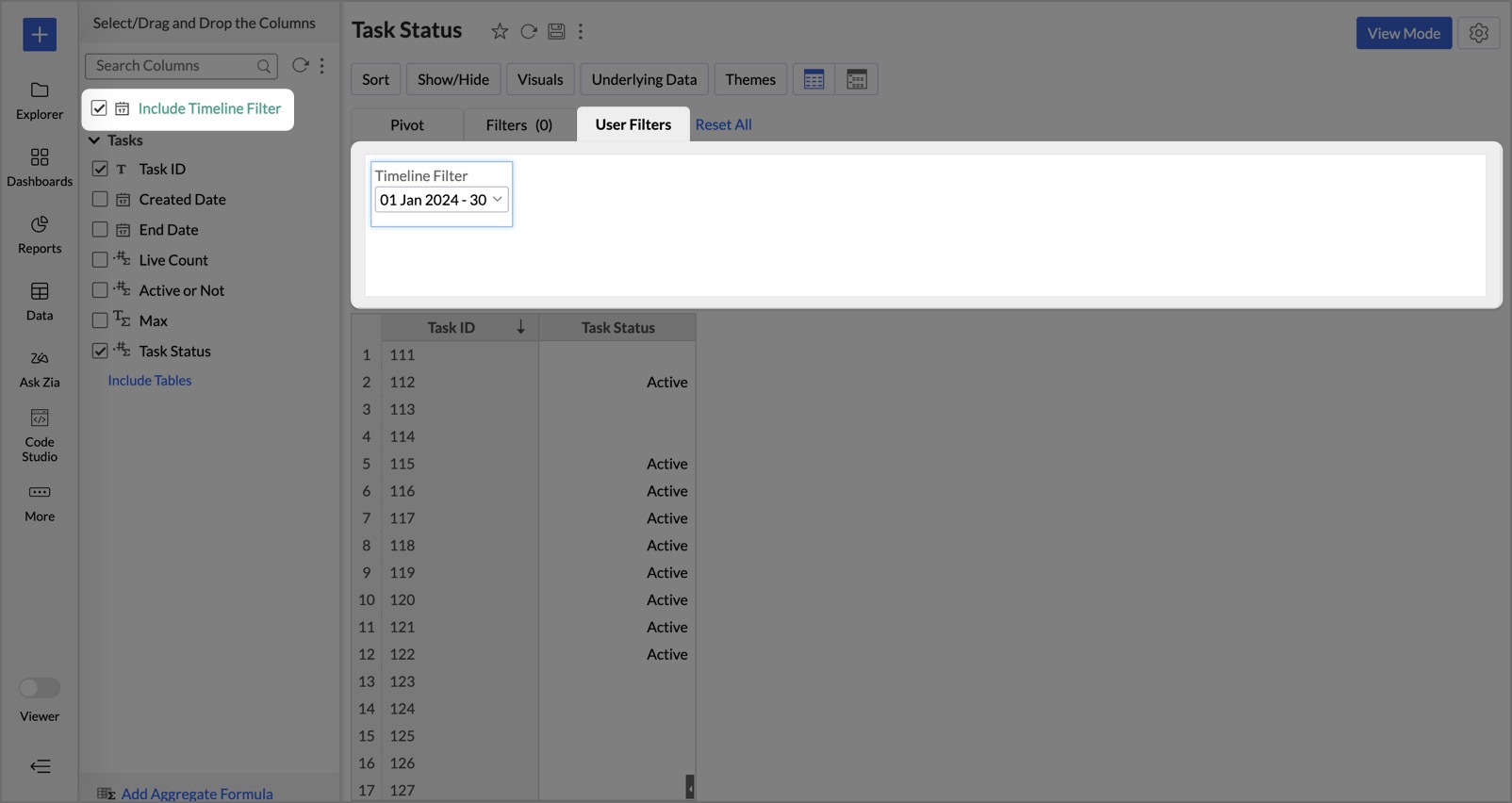Check the Created Date column checkbox
Screen dimensions: 1512x803
[100, 199]
